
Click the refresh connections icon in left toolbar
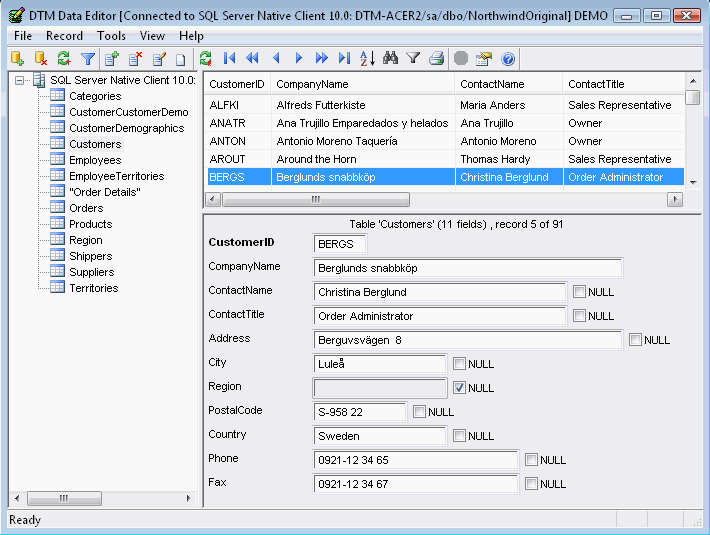64,58
